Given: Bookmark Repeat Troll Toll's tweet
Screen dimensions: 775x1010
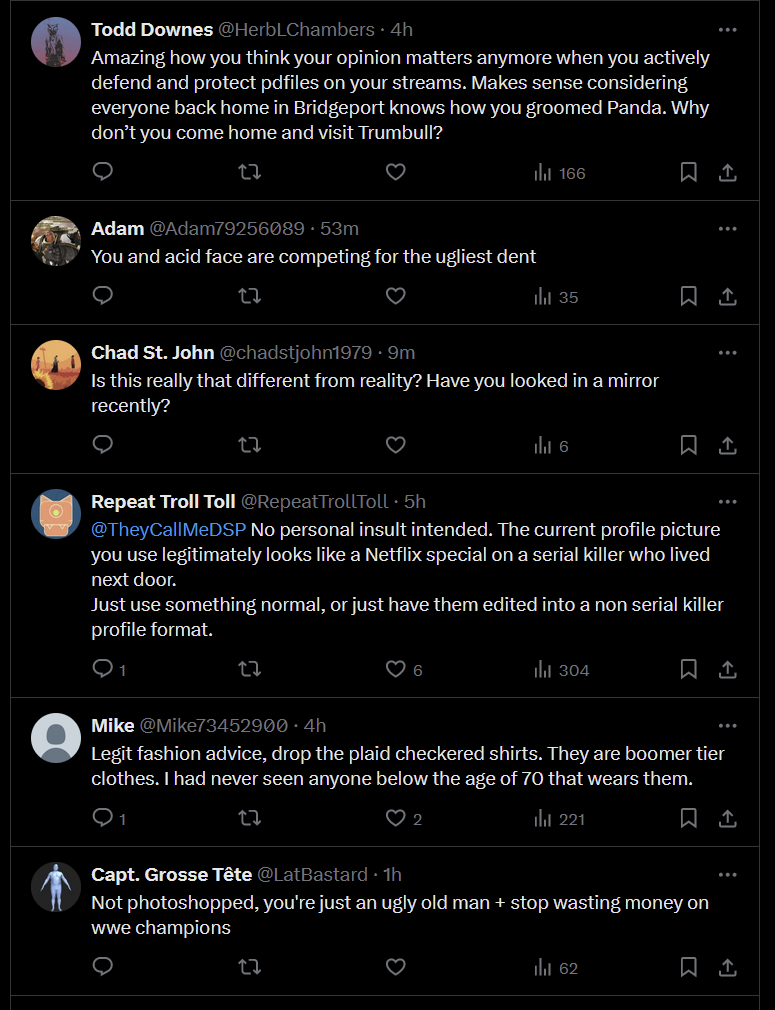Looking at the screenshot, I should coord(689,669).
